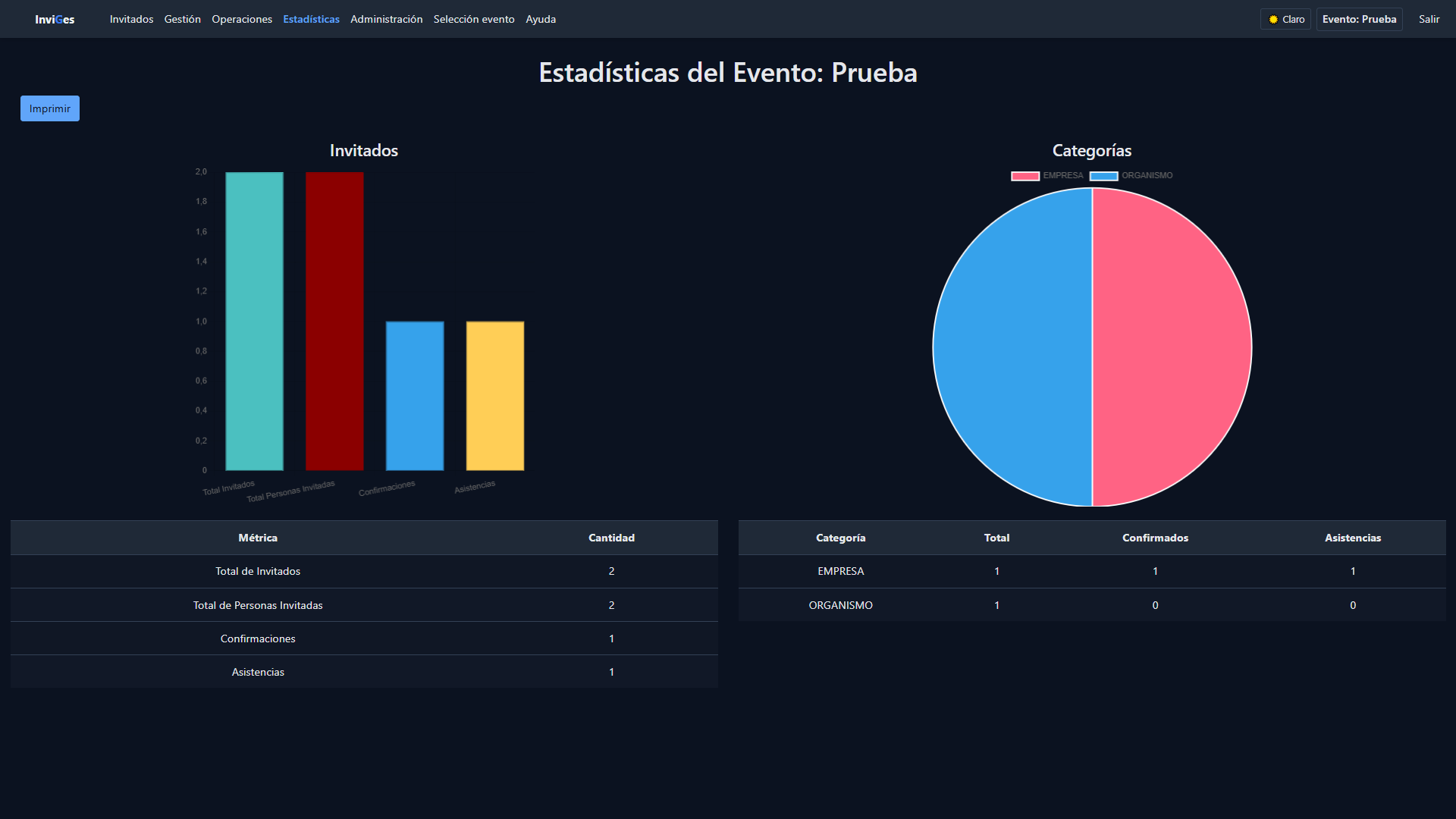Click the sun icon in Claro button
The width and height of the screenshot is (1456, 819).
[x=1273, y=20]
